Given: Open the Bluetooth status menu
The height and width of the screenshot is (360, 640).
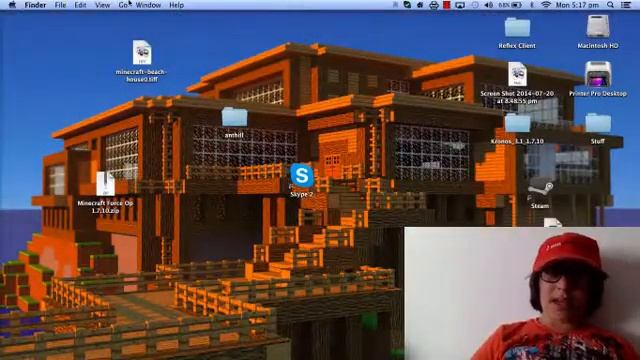Looking at the screenshot, I should (x=531, y=5).
